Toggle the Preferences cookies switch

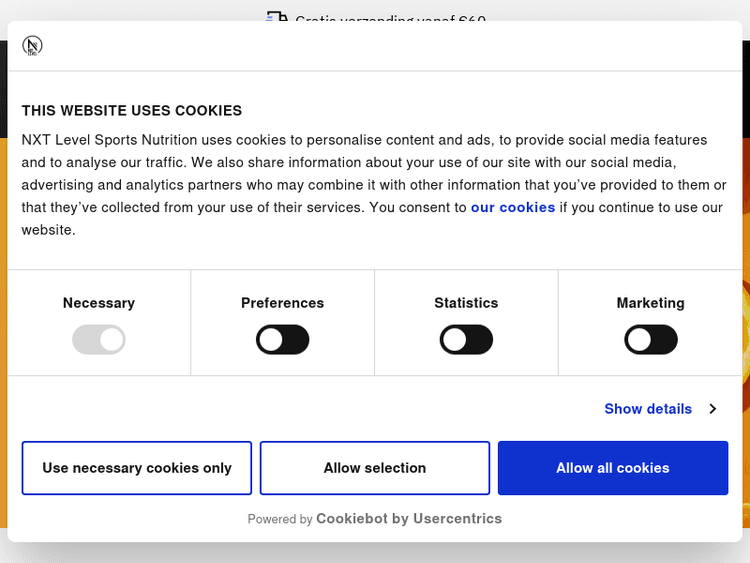point(283,340)
